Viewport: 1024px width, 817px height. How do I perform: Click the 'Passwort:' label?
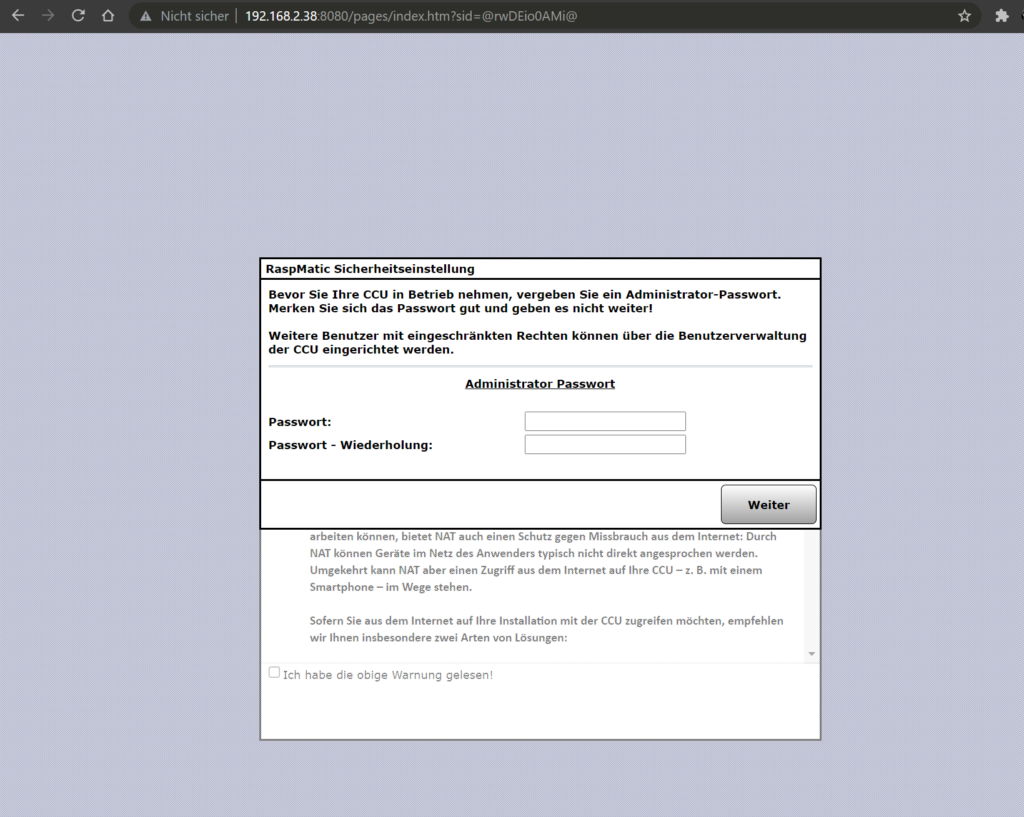point(300,422)
